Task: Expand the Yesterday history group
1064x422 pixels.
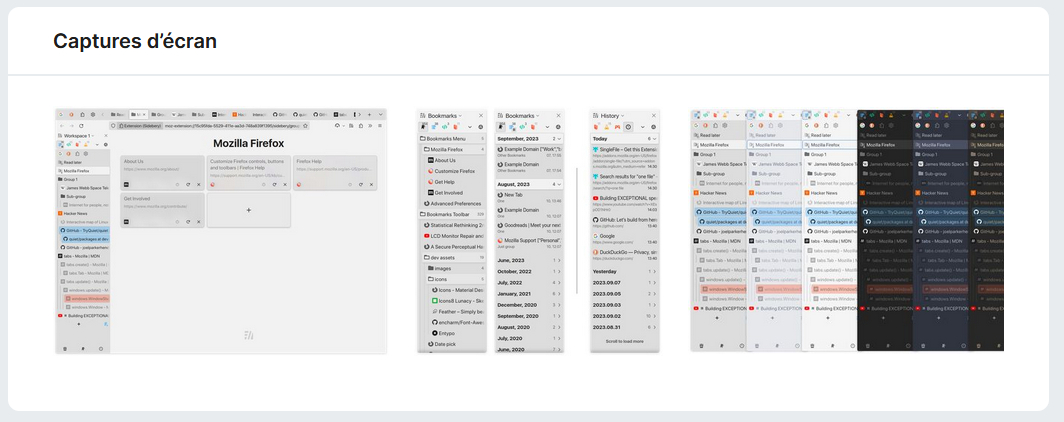Action: [x=624, y=271]
